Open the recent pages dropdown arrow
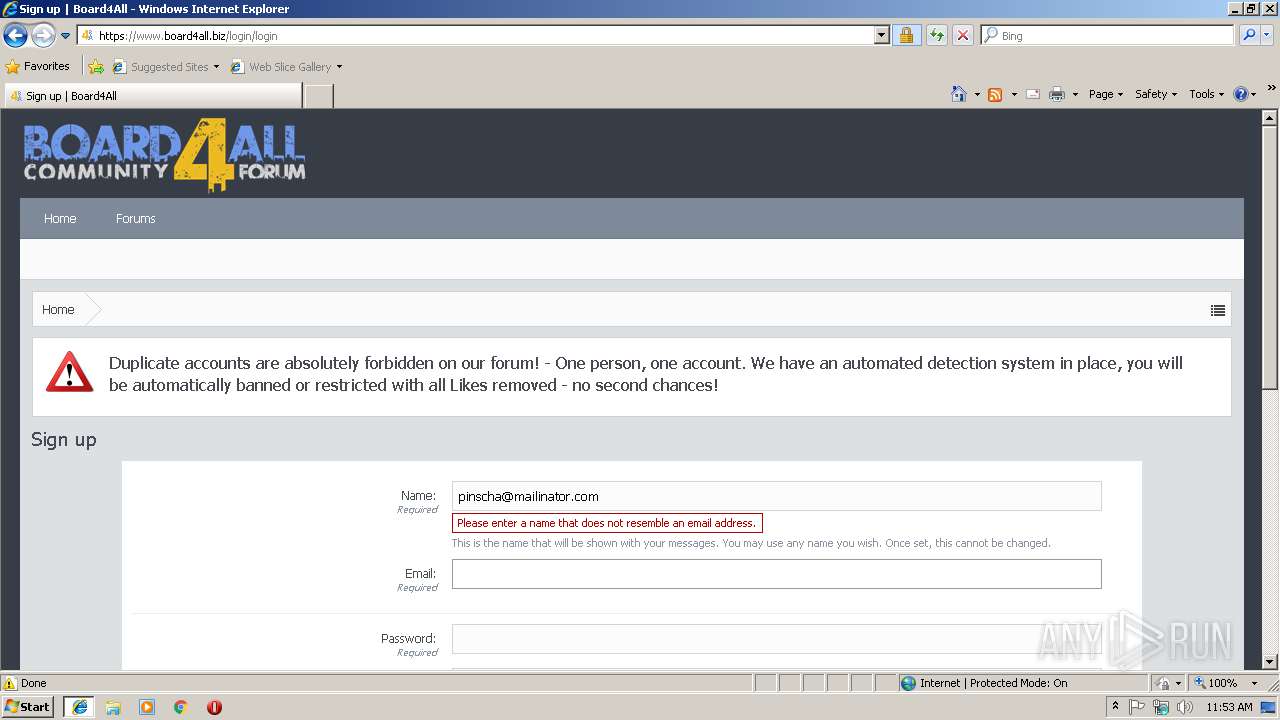This screenshot has height=720, width=1280. coord(66,36)
